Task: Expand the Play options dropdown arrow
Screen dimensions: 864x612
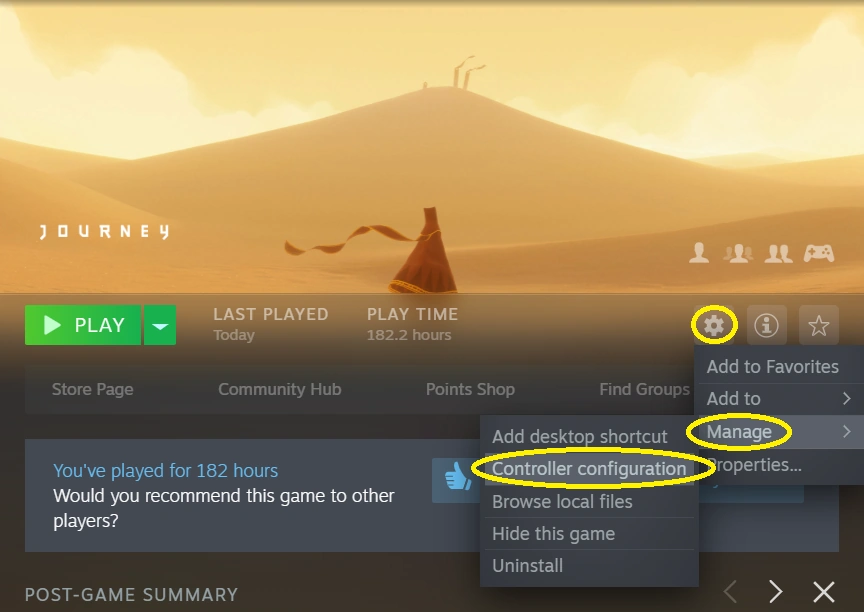Action: [160, 325]
